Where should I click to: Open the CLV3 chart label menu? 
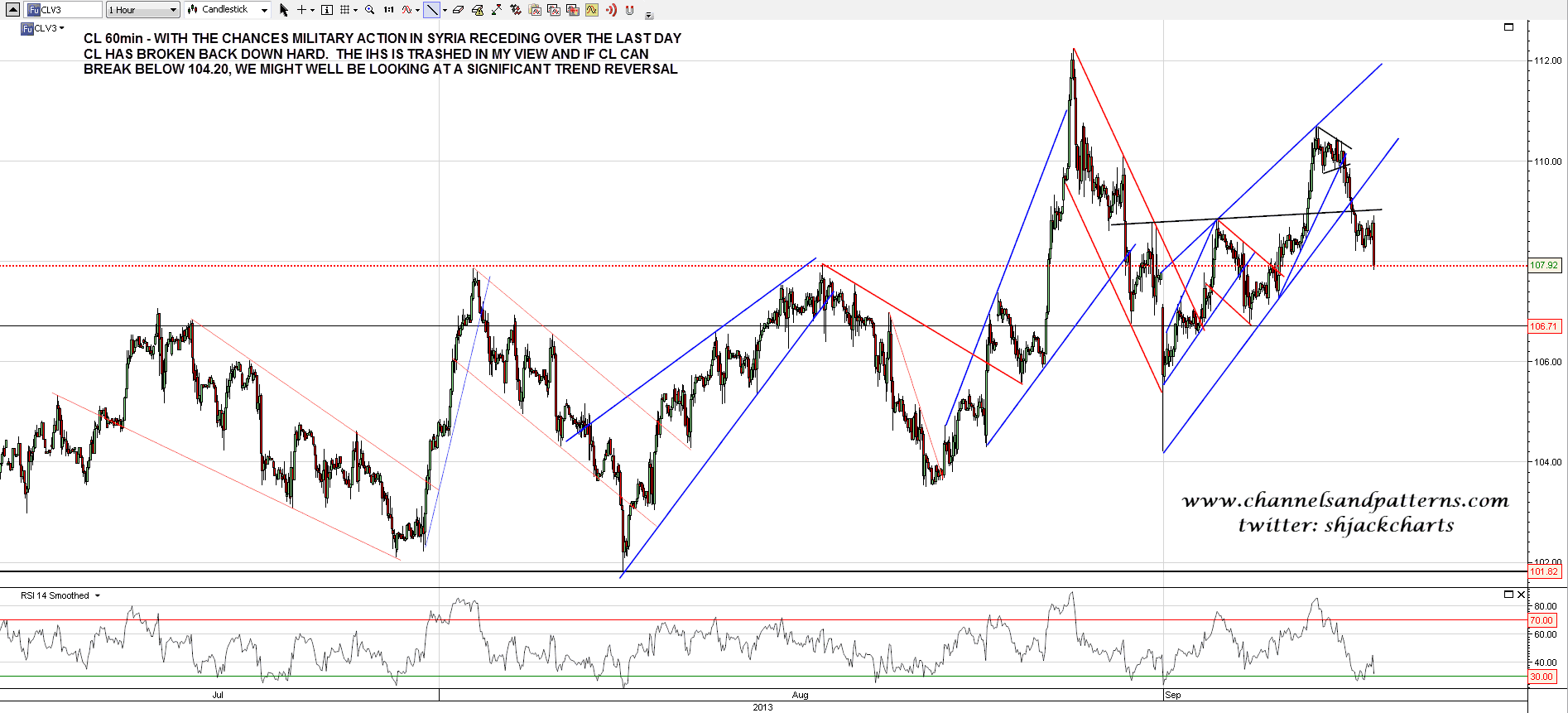[x=43, y=28]
